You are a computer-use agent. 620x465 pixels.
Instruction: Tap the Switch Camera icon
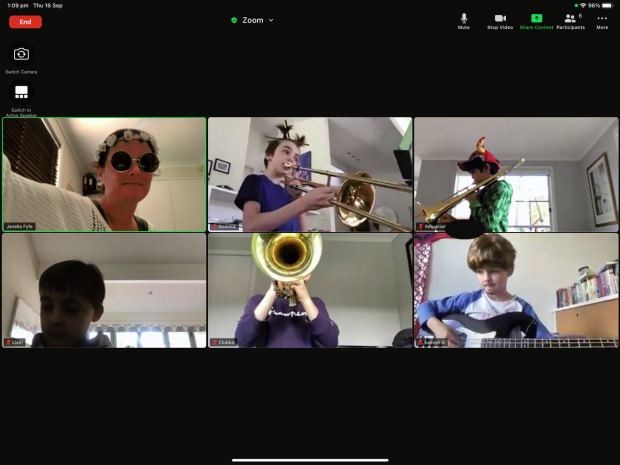[x=21, y=55]
